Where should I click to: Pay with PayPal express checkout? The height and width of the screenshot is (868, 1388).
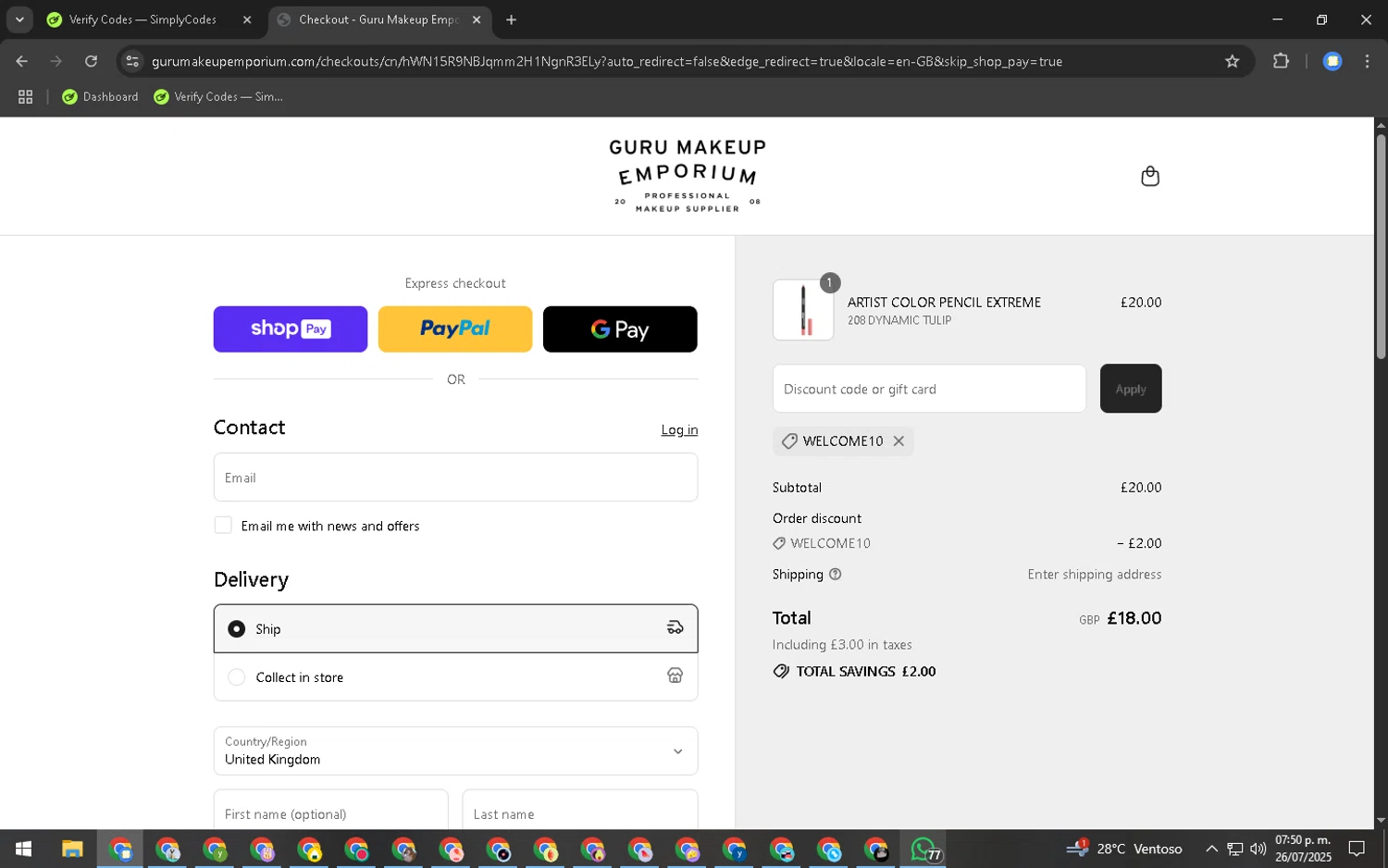coord(455,329)
